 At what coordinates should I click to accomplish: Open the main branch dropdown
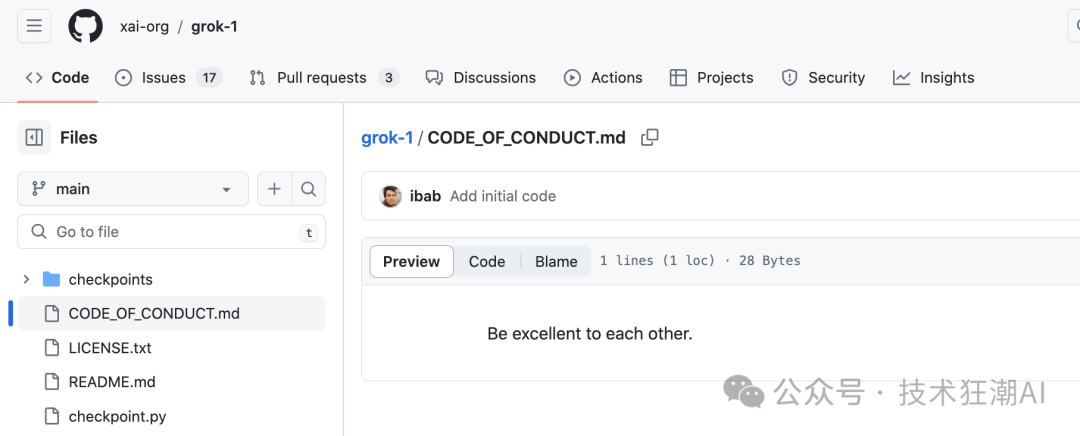click(x=133, y=189)
